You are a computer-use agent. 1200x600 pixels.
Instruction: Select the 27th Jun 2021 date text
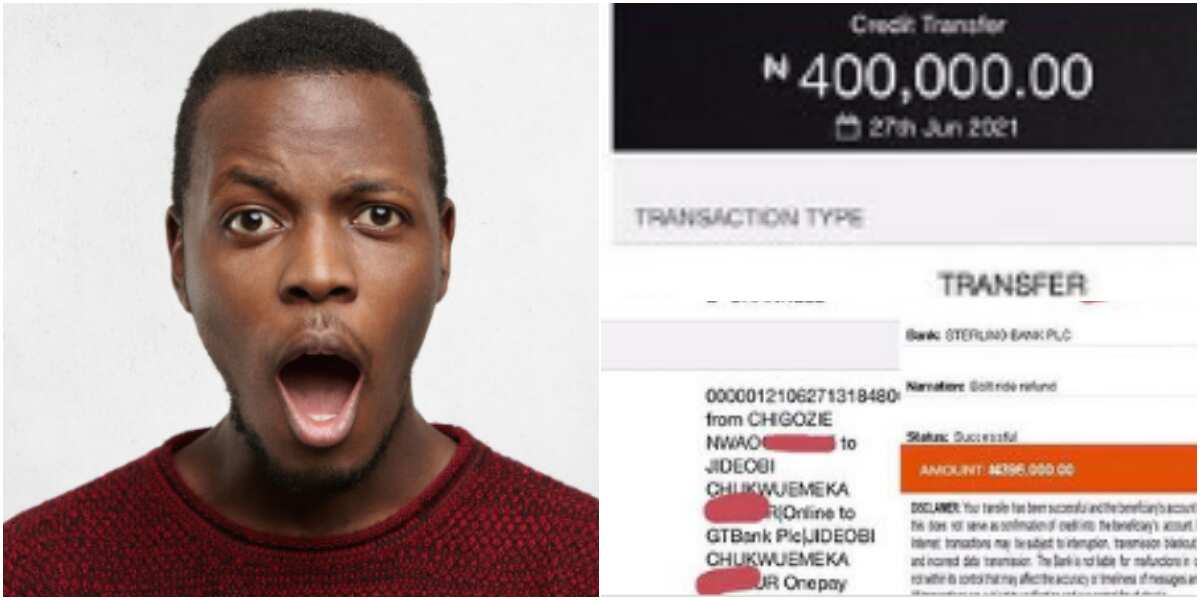(941, 128)
